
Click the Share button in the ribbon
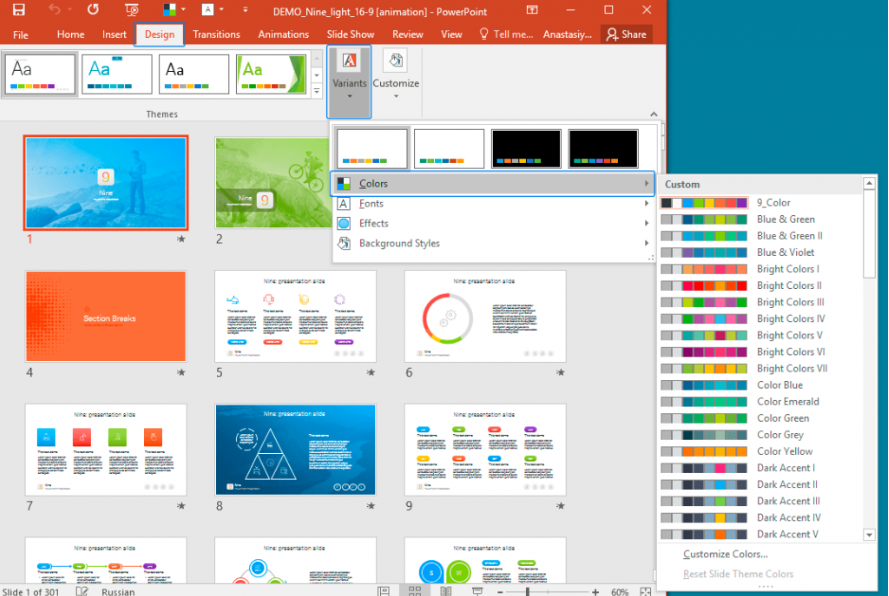coord(628,33)
